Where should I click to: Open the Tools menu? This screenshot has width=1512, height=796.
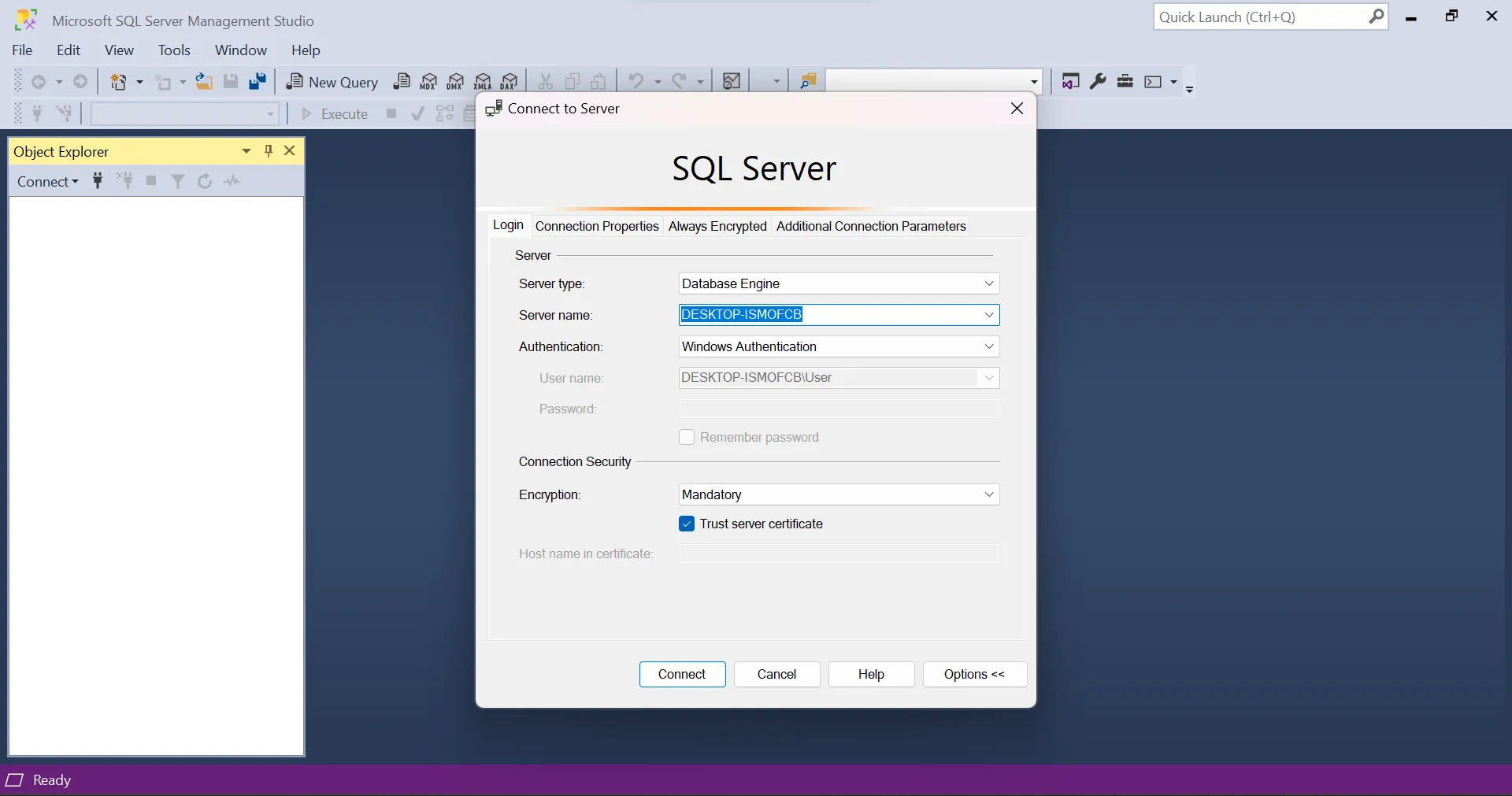tap(174, 50)
